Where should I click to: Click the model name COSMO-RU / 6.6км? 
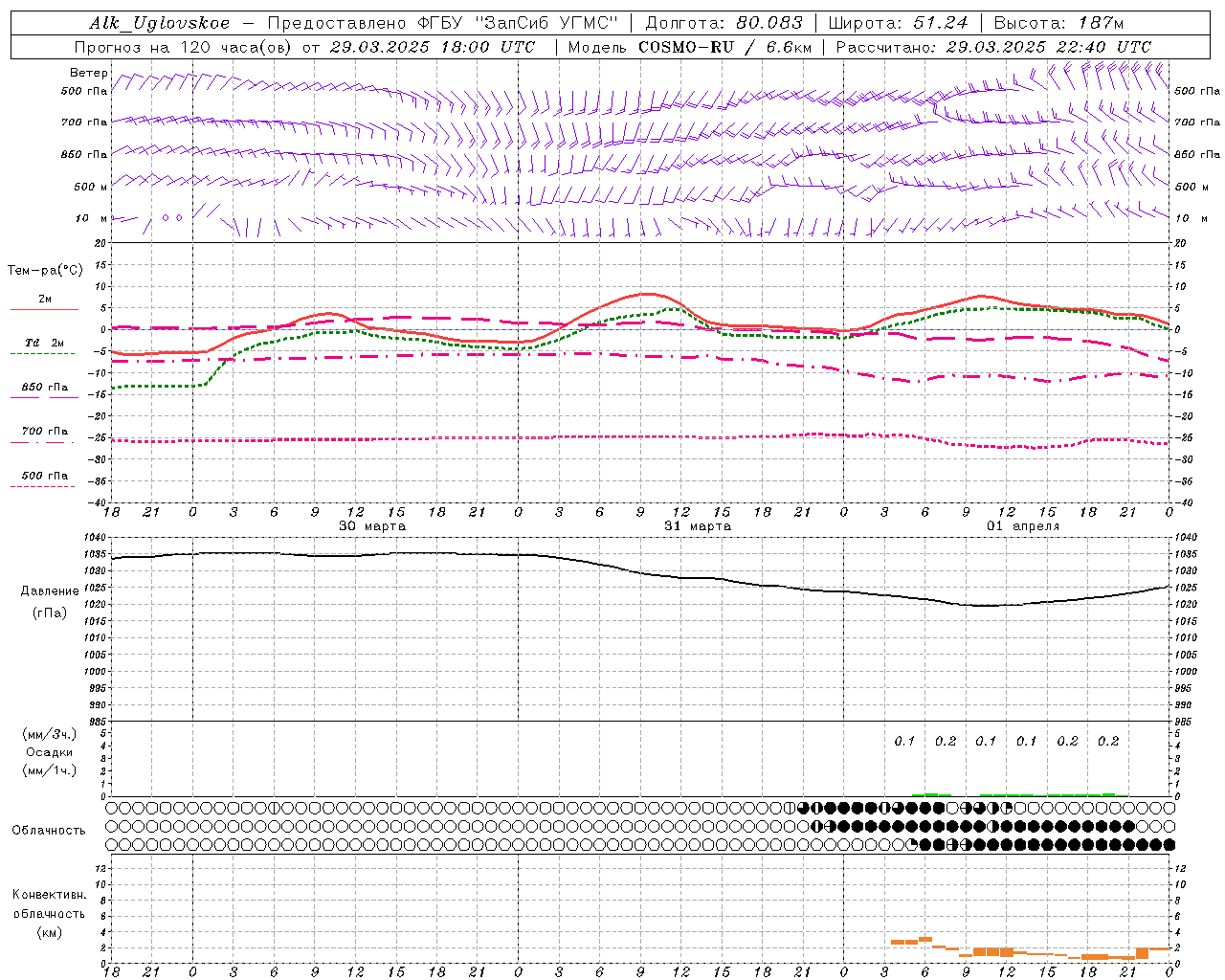pyautogui.click(x=724, y=47)
